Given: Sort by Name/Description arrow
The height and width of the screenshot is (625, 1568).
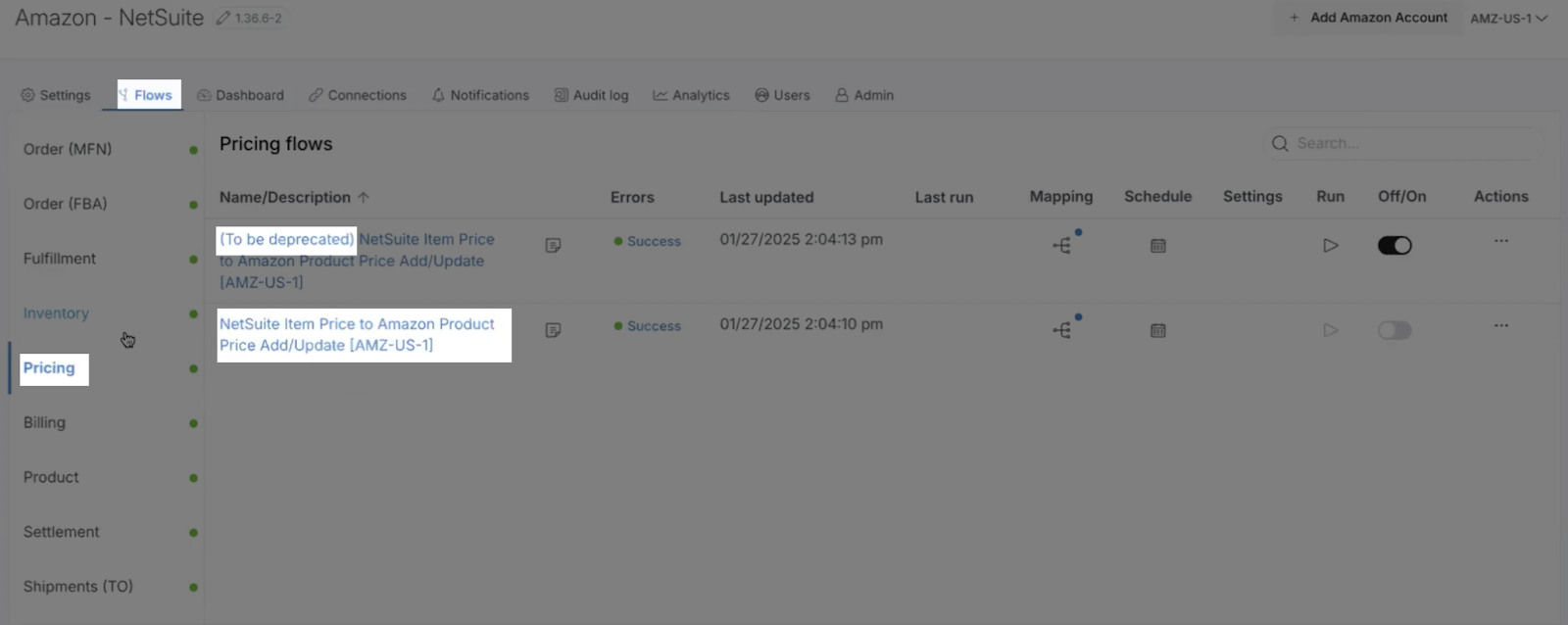Looking at the screenshot, I should pos(364,197).
